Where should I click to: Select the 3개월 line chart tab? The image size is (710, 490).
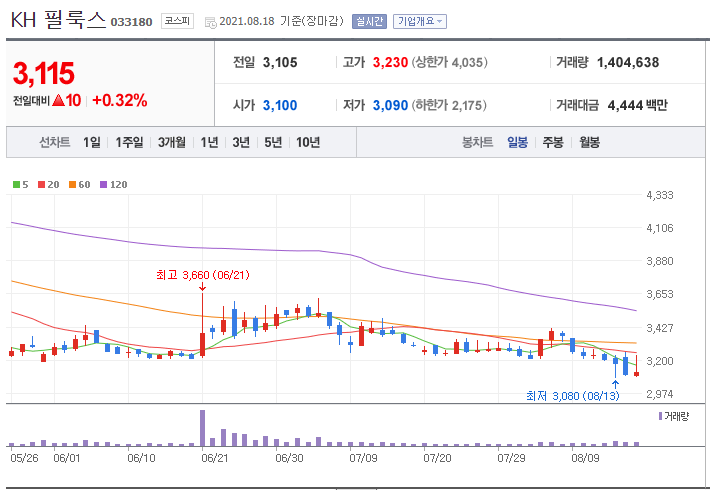pyautogui.click(x=172, y=143)
